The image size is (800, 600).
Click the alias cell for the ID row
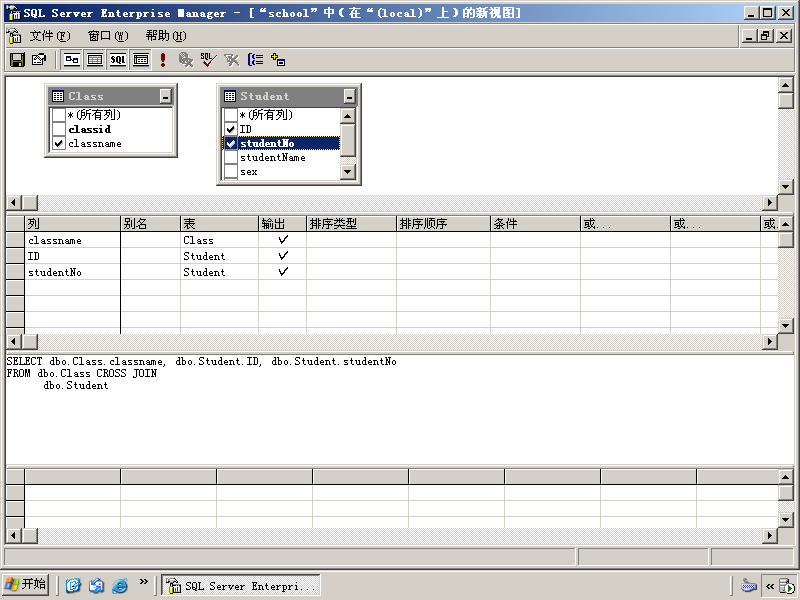(151, 256)
